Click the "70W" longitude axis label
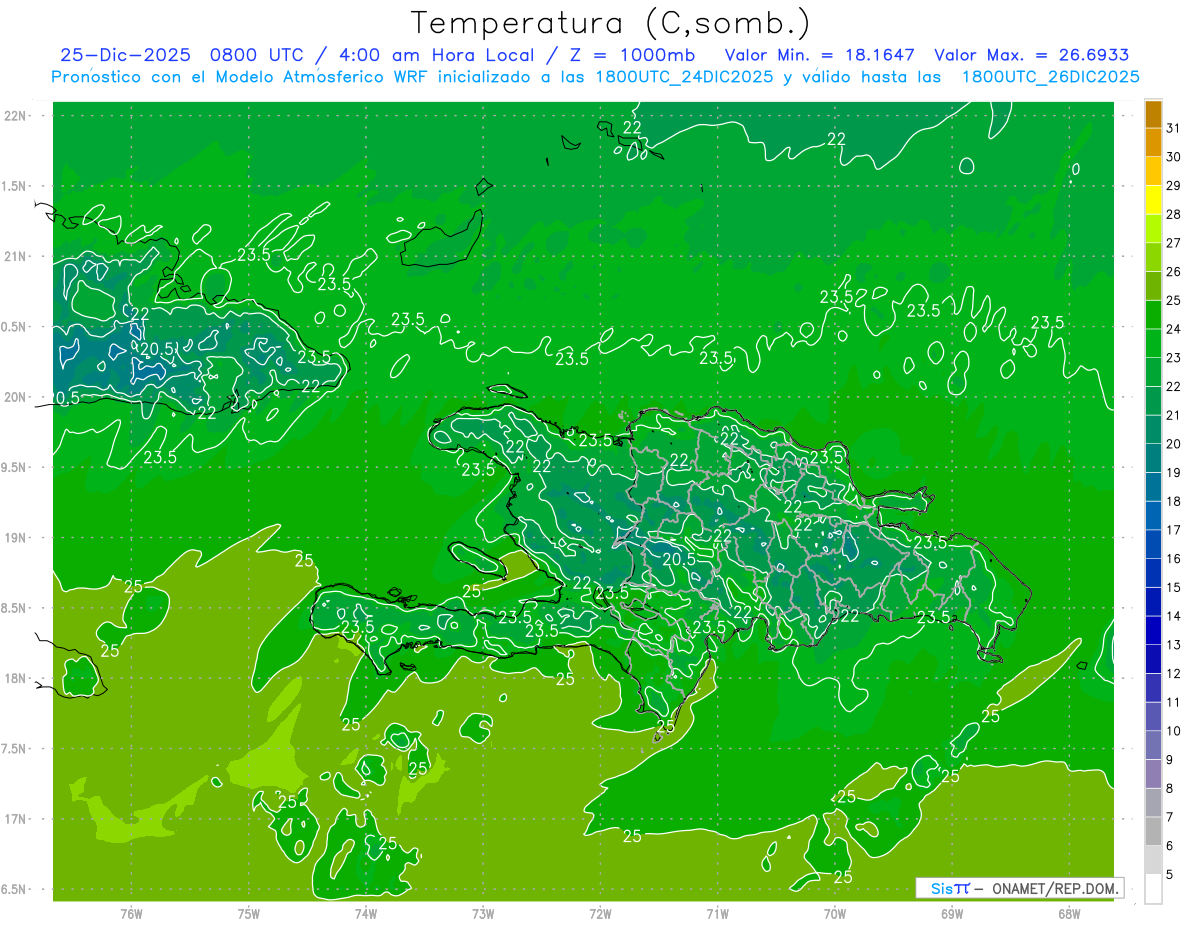Viewport: 1200px width, 927px height. [x=835, y=913]
